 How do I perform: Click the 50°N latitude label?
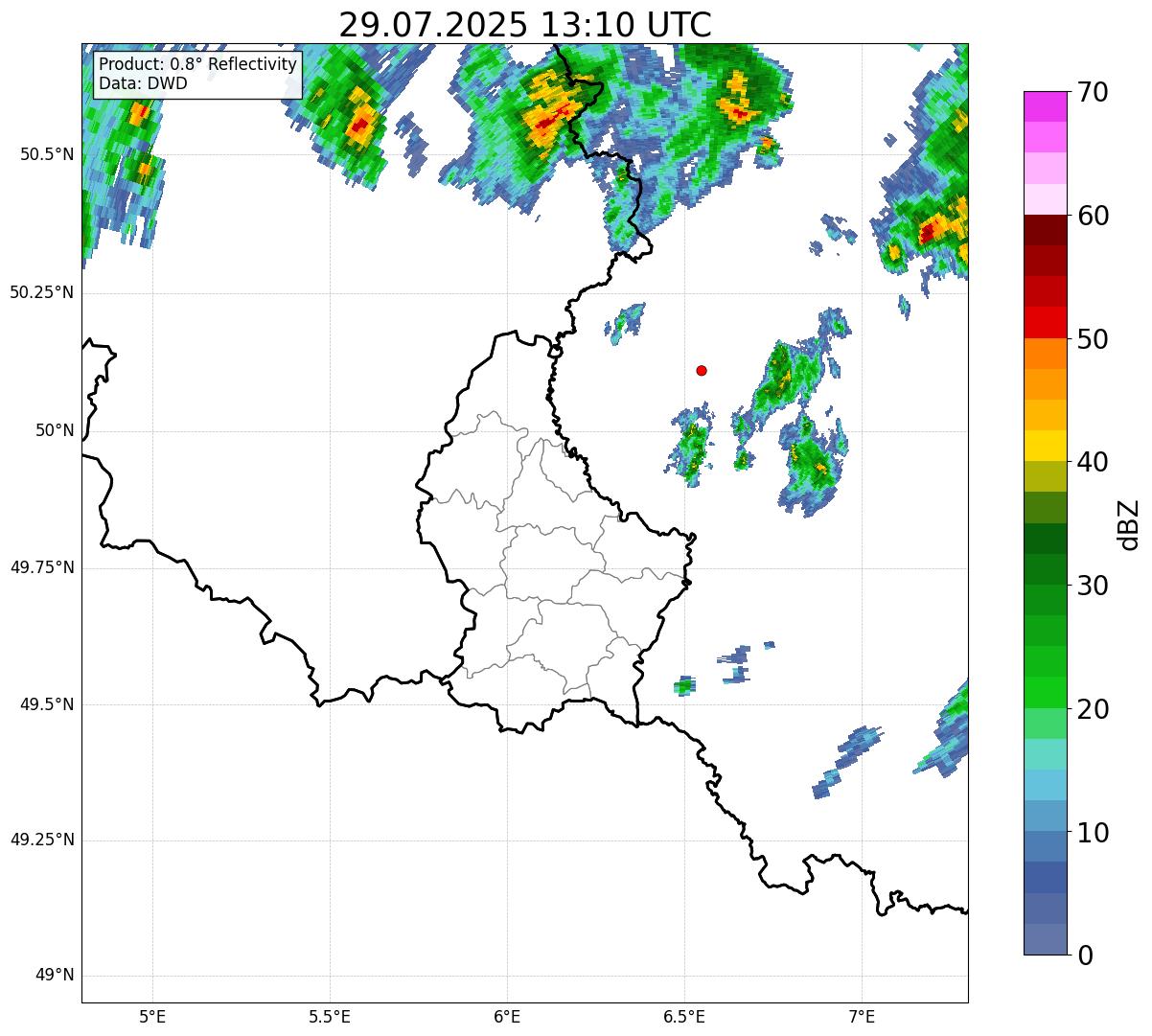pyautogui.click(x=55, y=430)
